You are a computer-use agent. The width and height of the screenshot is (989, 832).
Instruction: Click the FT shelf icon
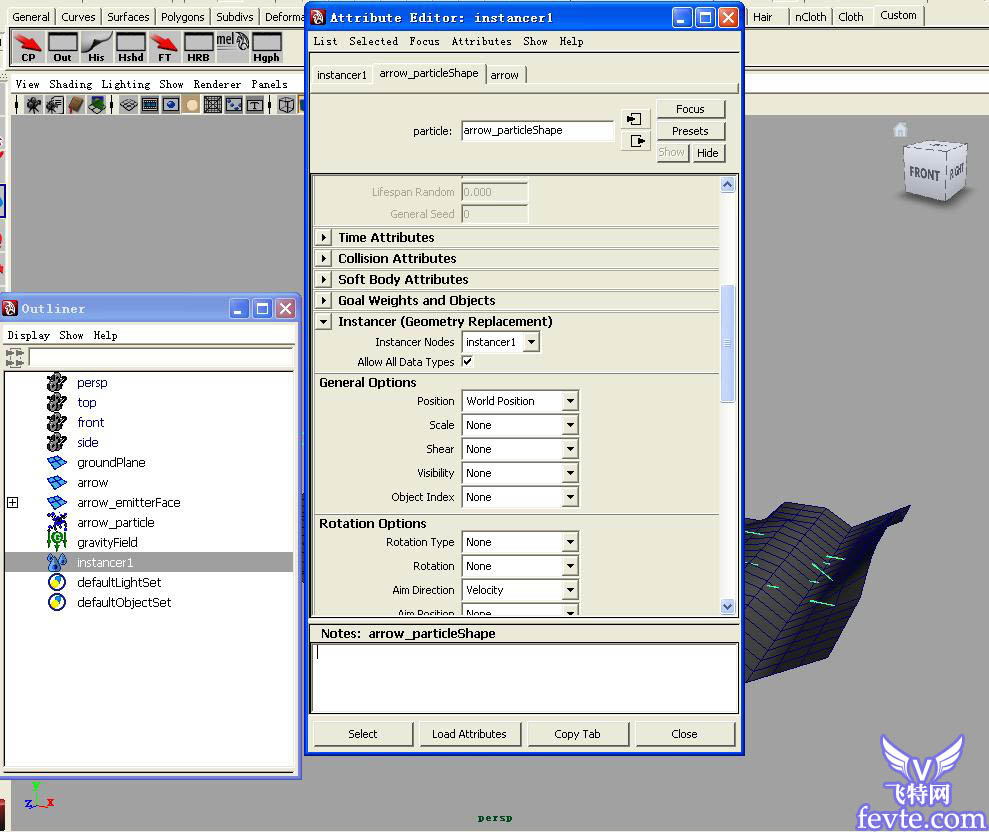click(x=165, y=47)
